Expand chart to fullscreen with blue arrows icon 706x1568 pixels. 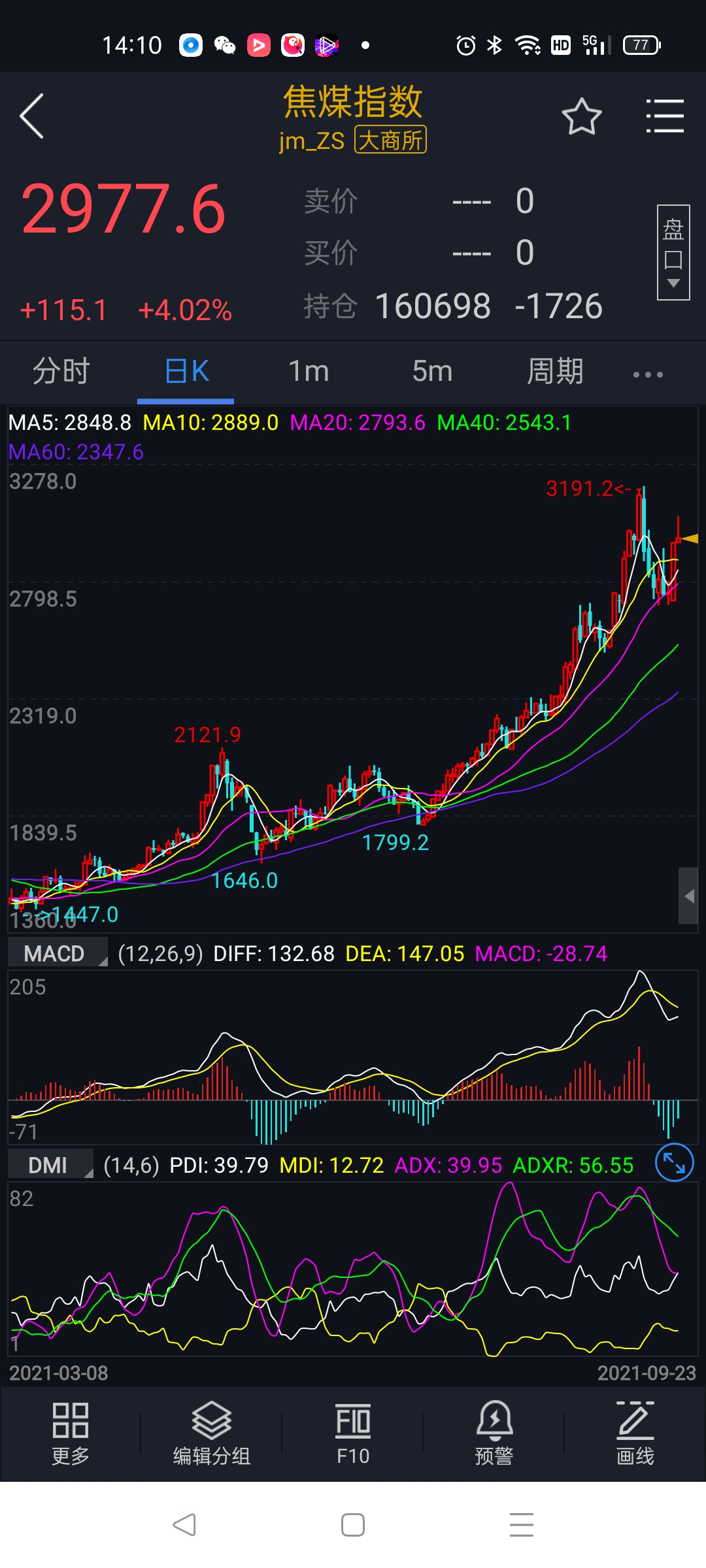coord(674,1163)
